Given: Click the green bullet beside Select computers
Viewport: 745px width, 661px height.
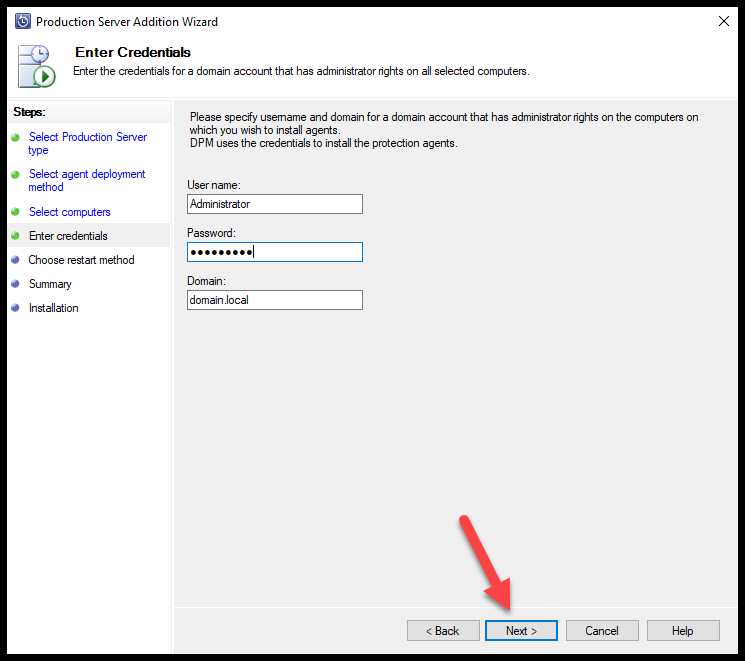Looking at the screenshot, I should click(15, 211).
